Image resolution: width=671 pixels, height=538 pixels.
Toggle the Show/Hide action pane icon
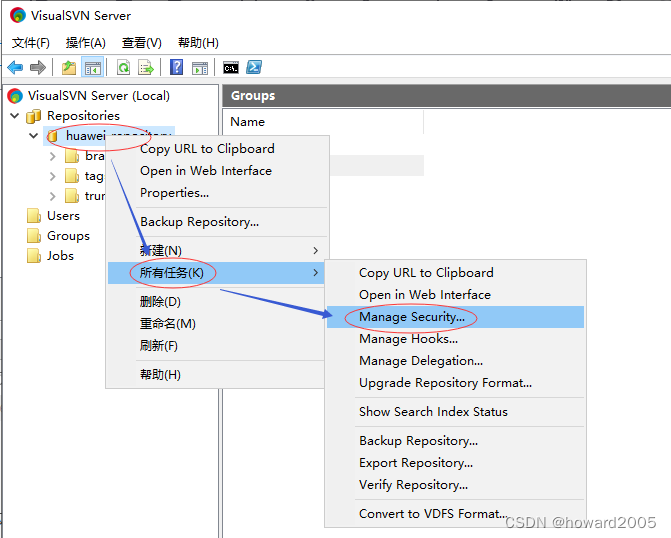coord(200,68)
